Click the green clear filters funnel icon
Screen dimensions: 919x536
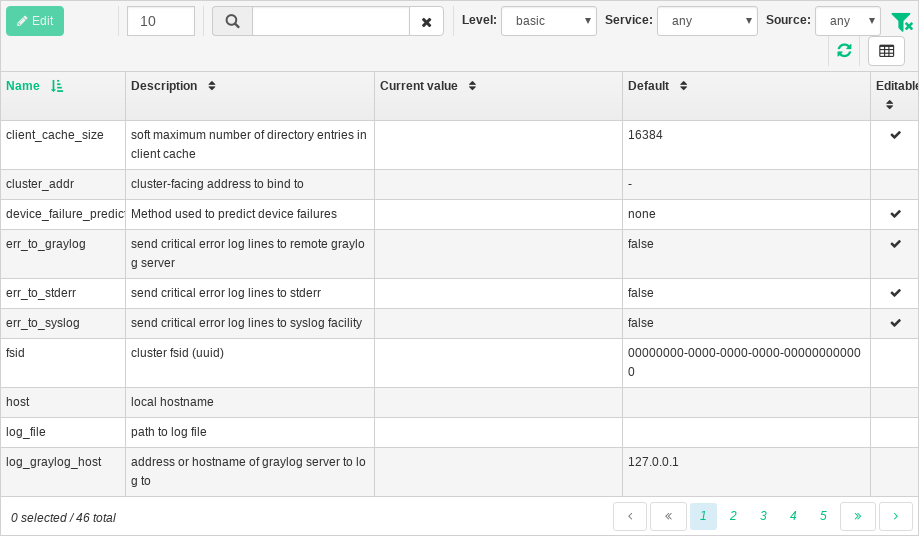coord(901,22)
